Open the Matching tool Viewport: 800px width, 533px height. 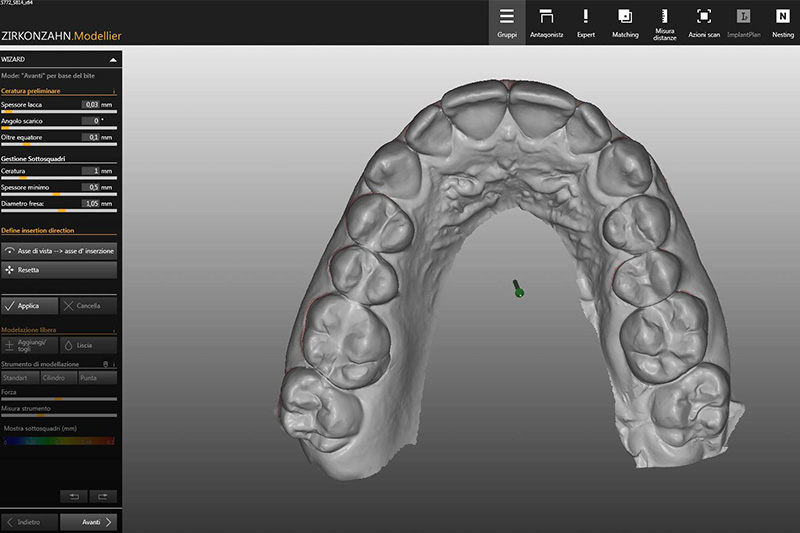click(625, 24)
